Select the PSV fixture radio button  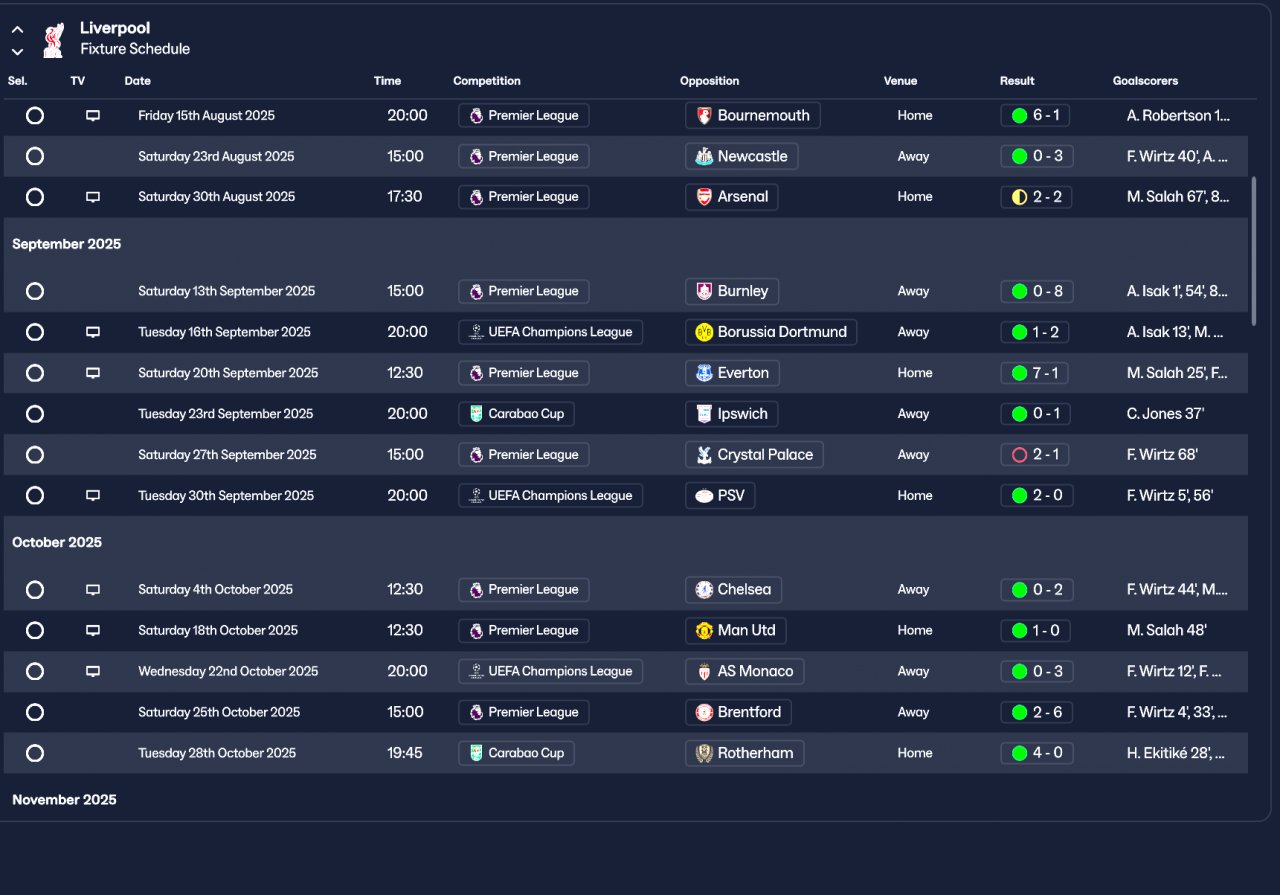(35, 496)
